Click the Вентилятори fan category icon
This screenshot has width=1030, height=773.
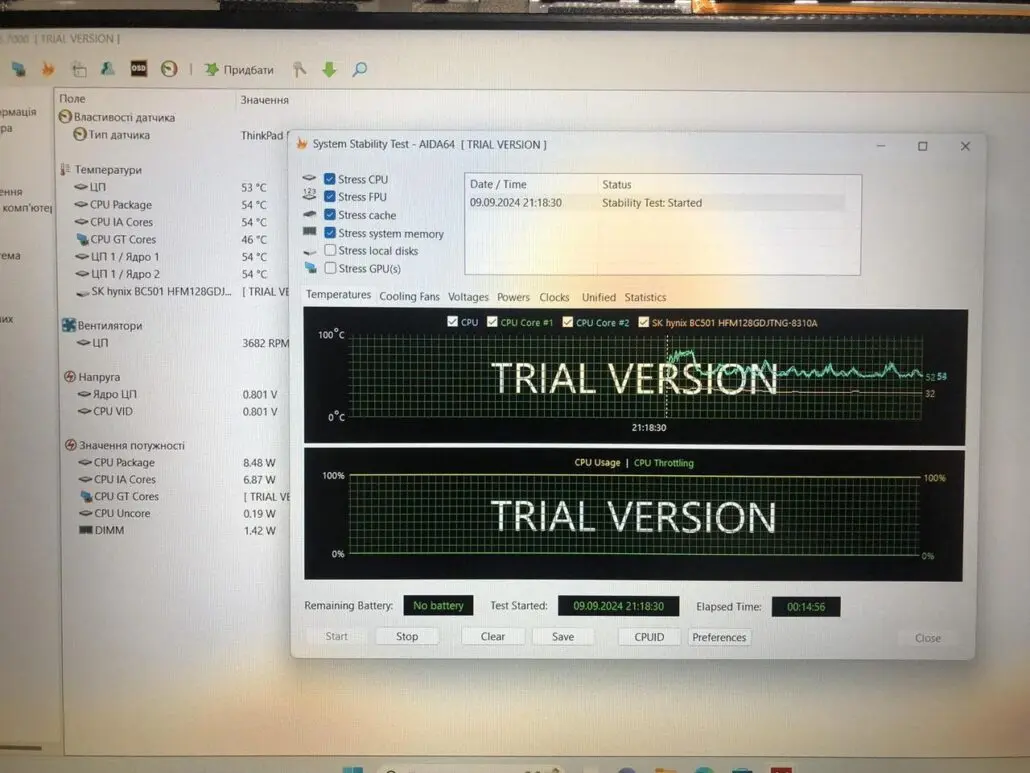click(68, 325)
